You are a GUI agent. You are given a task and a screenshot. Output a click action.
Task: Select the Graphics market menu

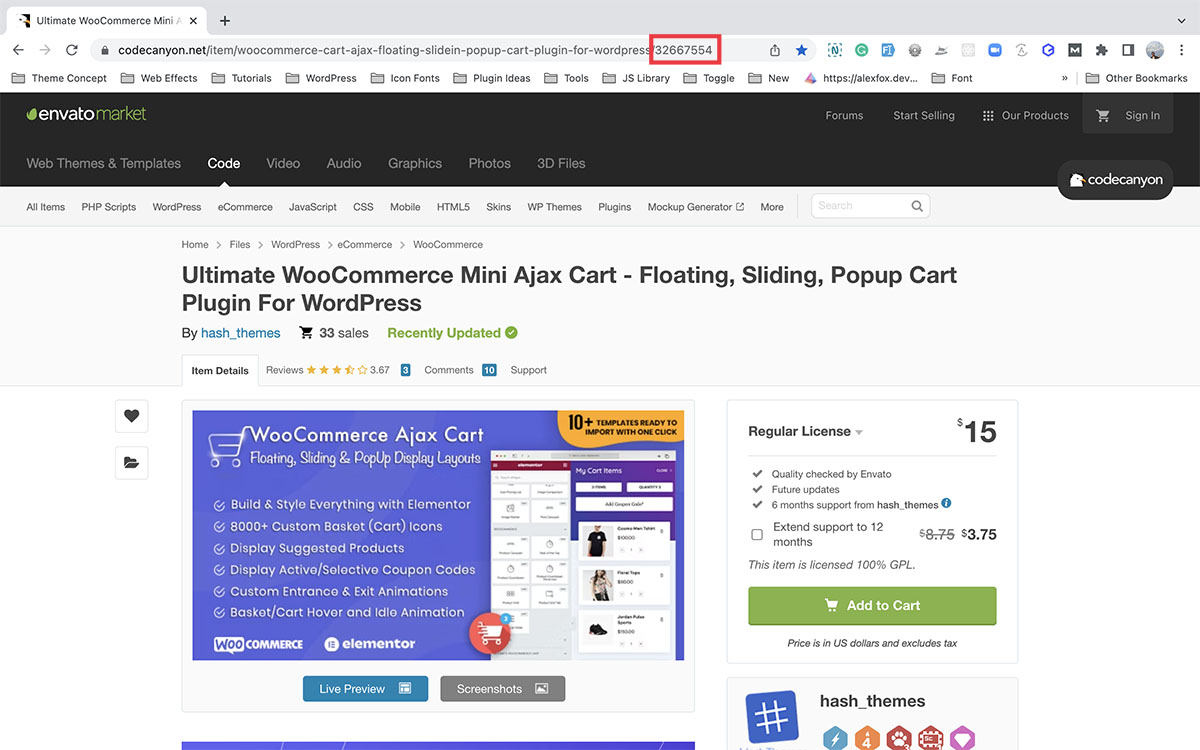coord(415,163)
